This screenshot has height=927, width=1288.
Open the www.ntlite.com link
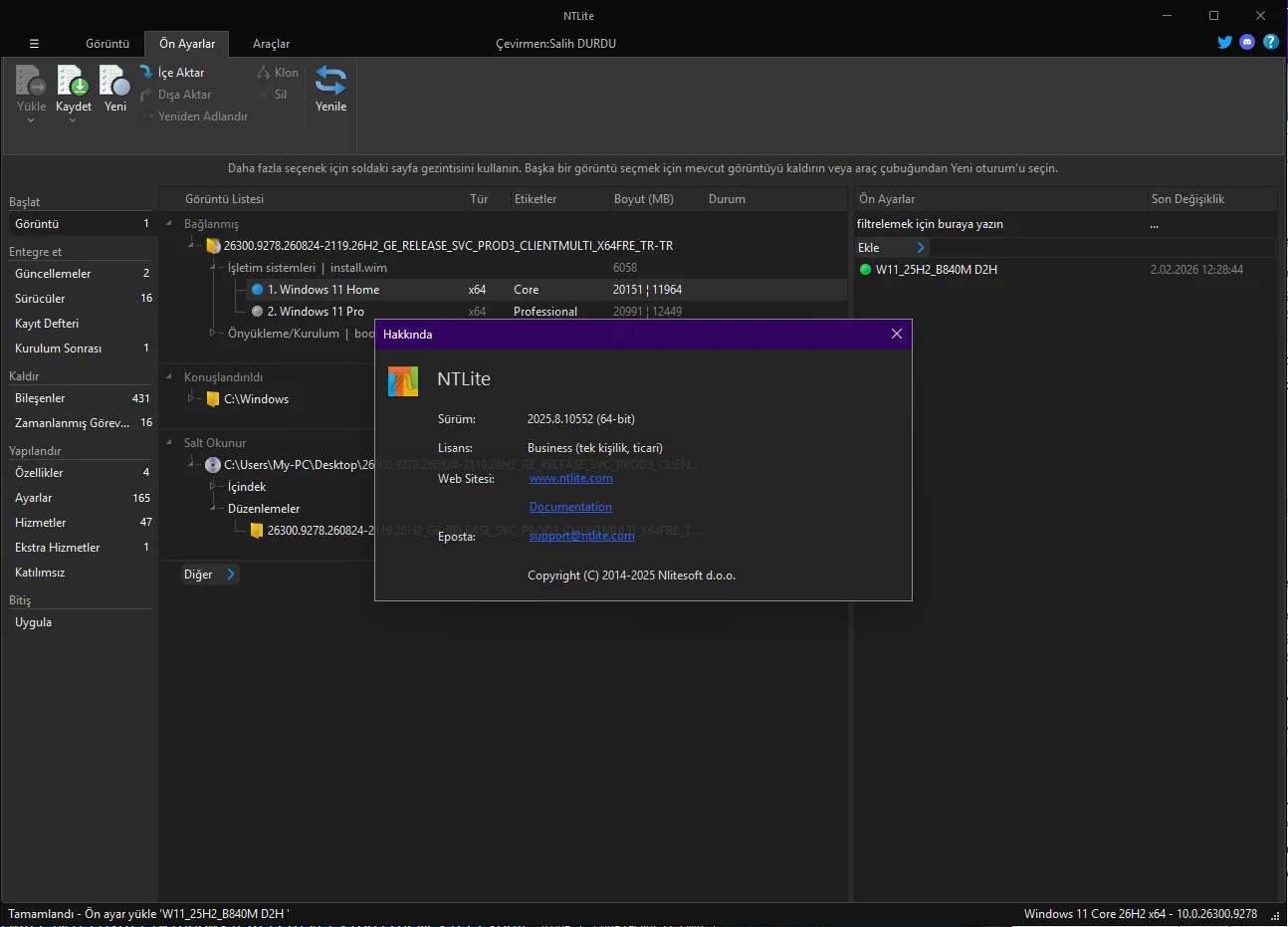pos(570,479)
